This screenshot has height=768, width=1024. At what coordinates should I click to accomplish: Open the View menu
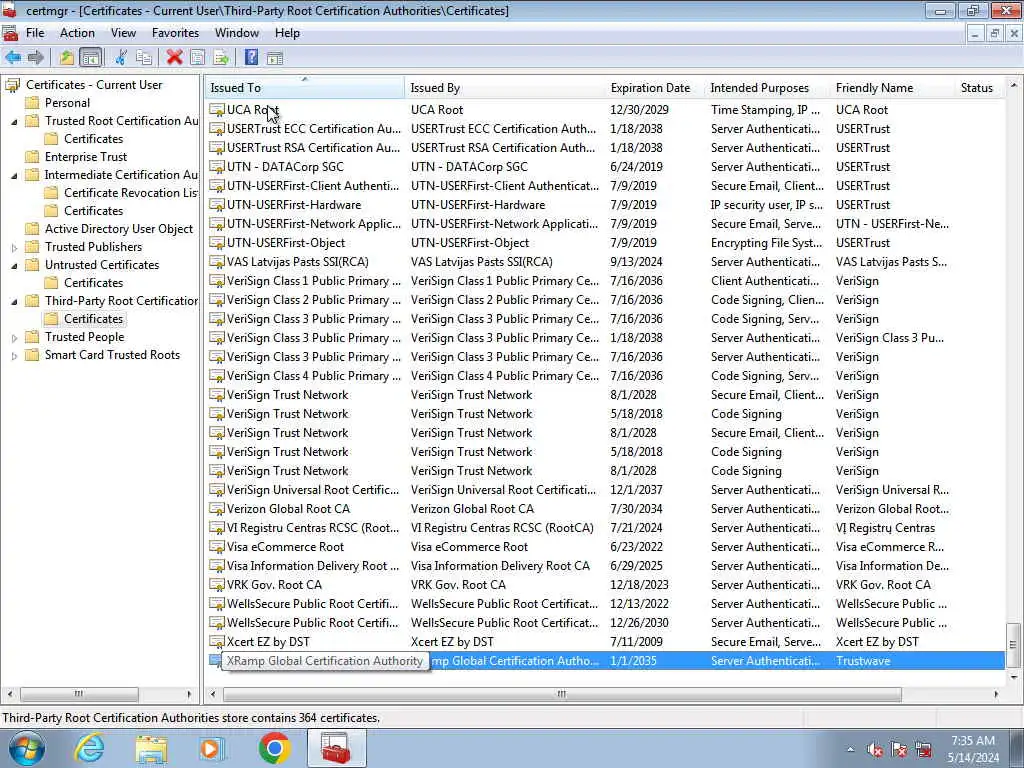[x=123, y=33]
